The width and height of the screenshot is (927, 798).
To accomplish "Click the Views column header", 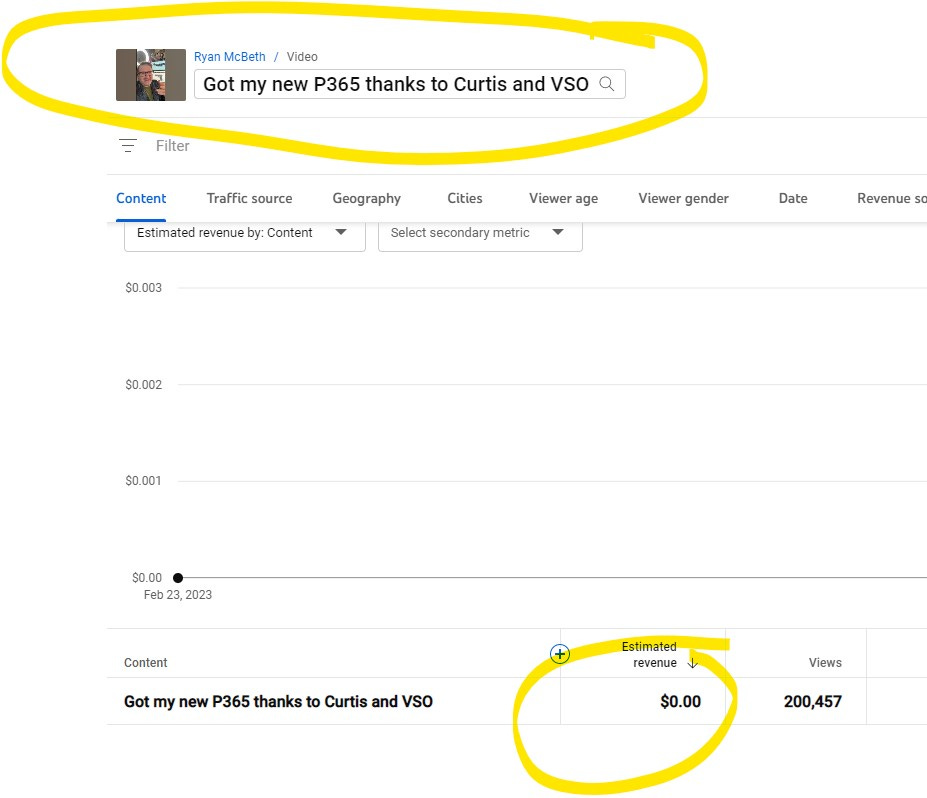I will click(825, 663).
